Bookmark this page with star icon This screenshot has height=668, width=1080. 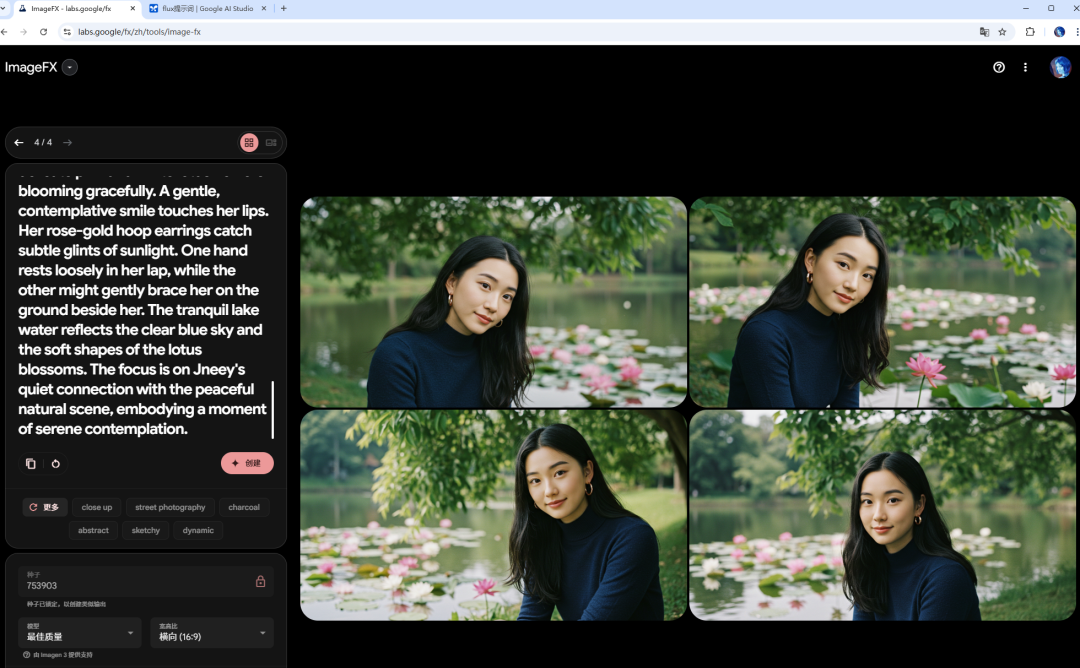(x=1002, y=32)
